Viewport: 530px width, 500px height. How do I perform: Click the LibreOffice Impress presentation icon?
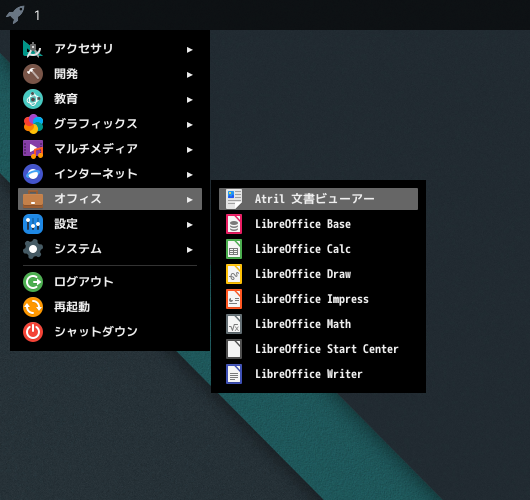click(234, 299)
